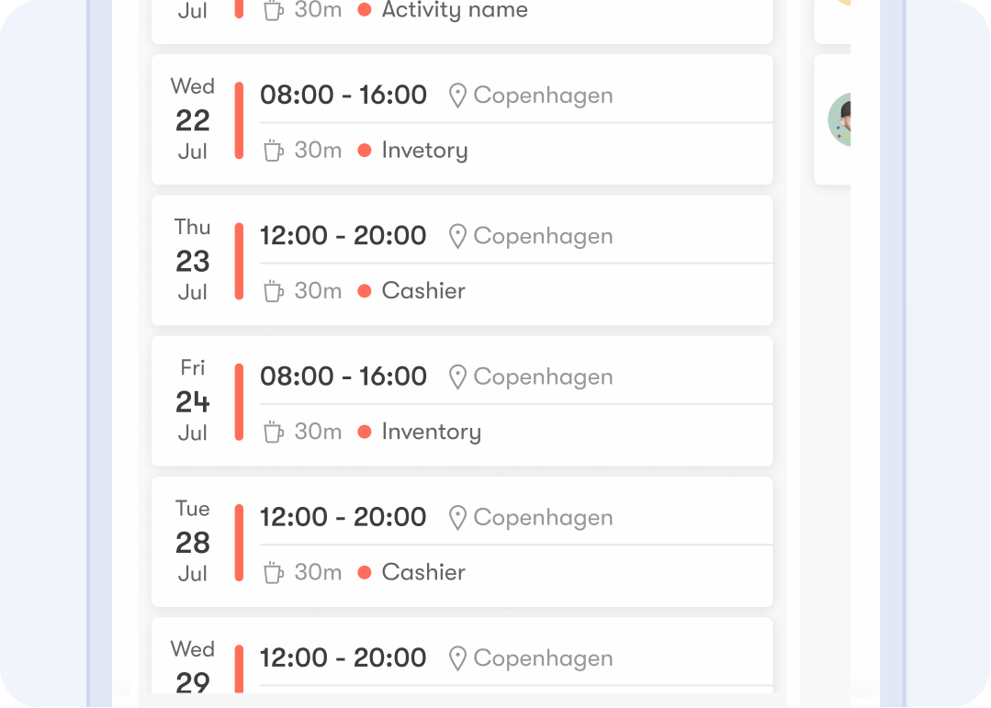Click the location pin icon on Wed 22 shift
Viewport: 991px width, 708px height.
(x=458, y=95)
